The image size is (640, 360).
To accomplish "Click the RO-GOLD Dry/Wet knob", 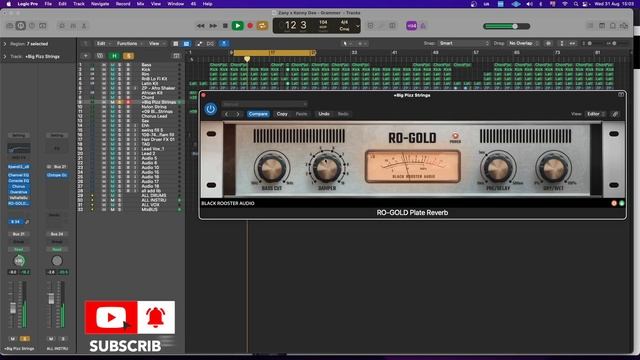I will (553, 168).
